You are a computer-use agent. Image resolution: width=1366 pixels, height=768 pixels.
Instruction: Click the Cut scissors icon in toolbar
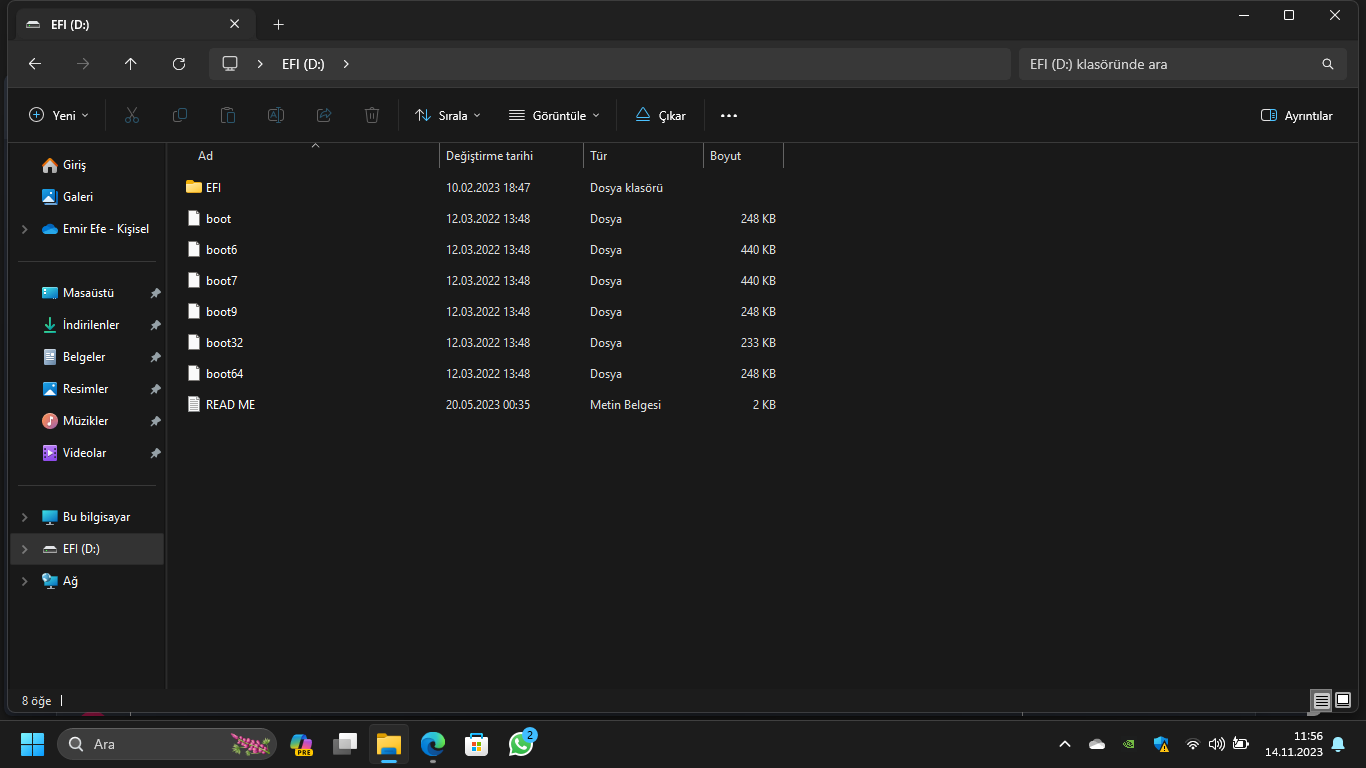tap(132, 115)
